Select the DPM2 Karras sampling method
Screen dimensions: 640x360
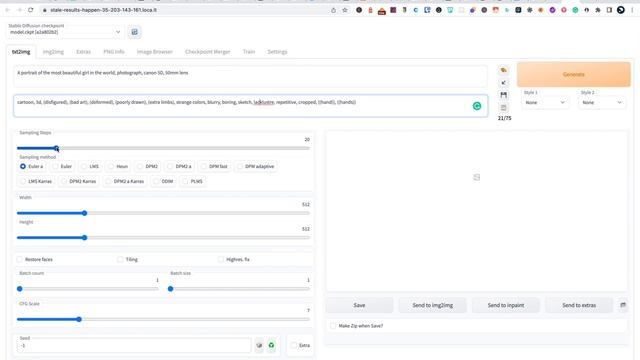click(78, 181)
